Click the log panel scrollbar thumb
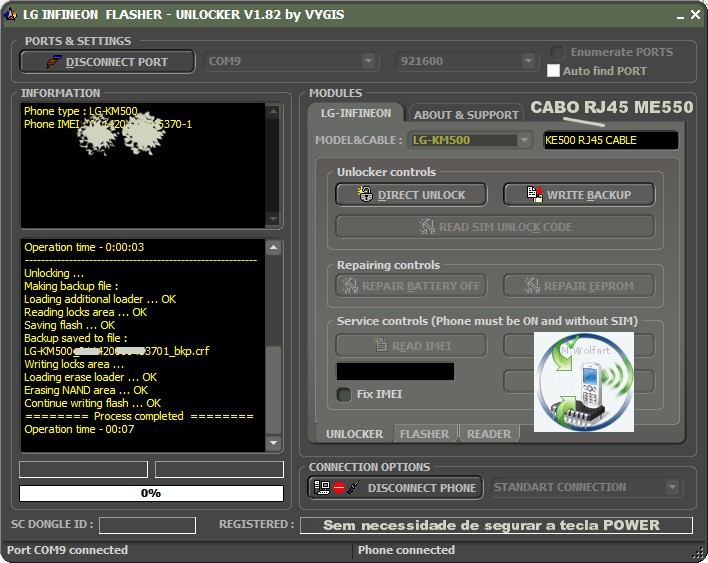 273,391
